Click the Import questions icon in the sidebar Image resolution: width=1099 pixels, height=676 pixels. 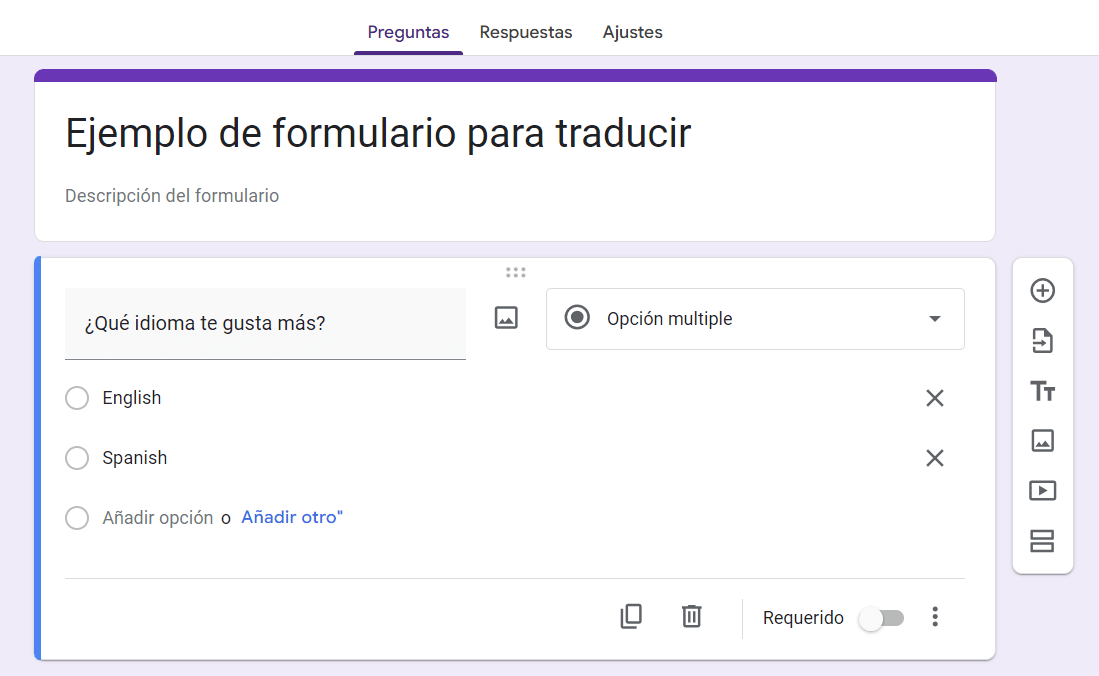[x=1042, y=341]
